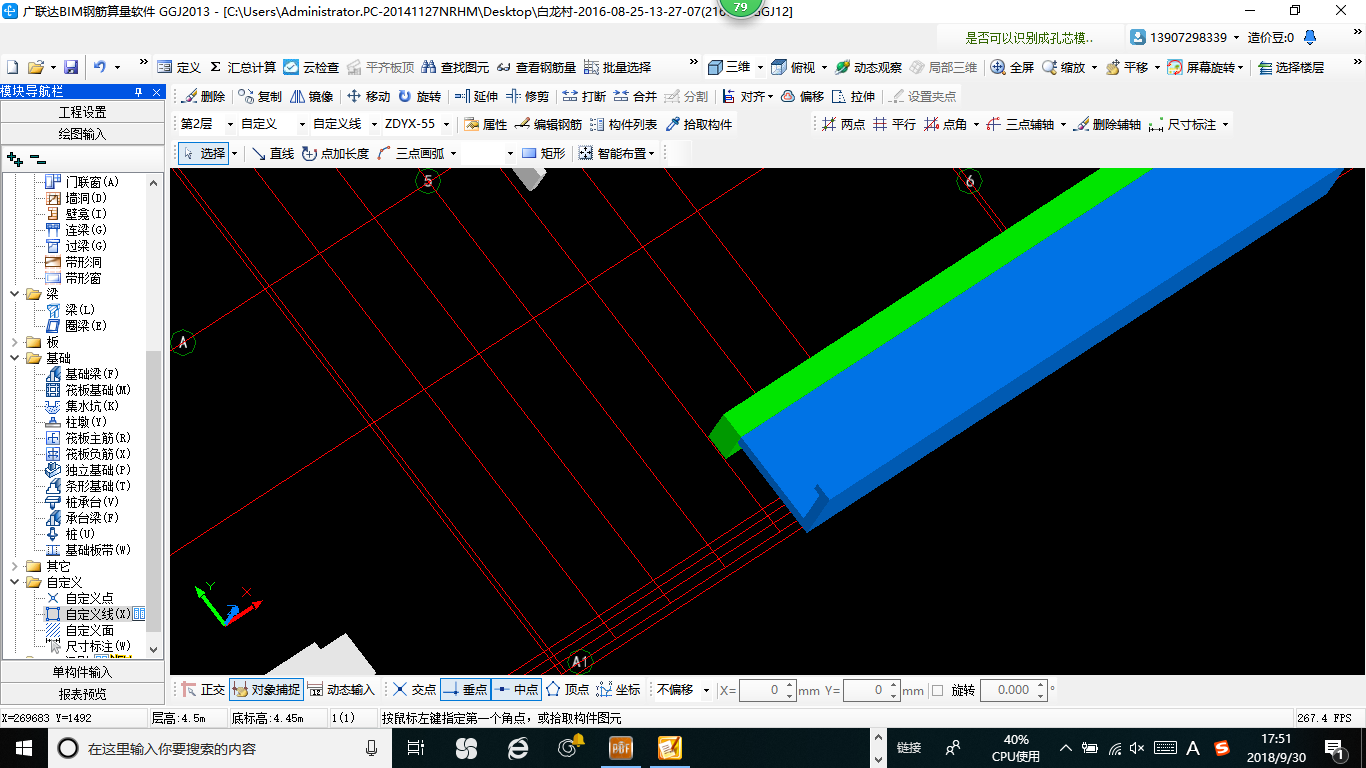Open the 智能布置 smart layout dropdown

click(651, 153)
